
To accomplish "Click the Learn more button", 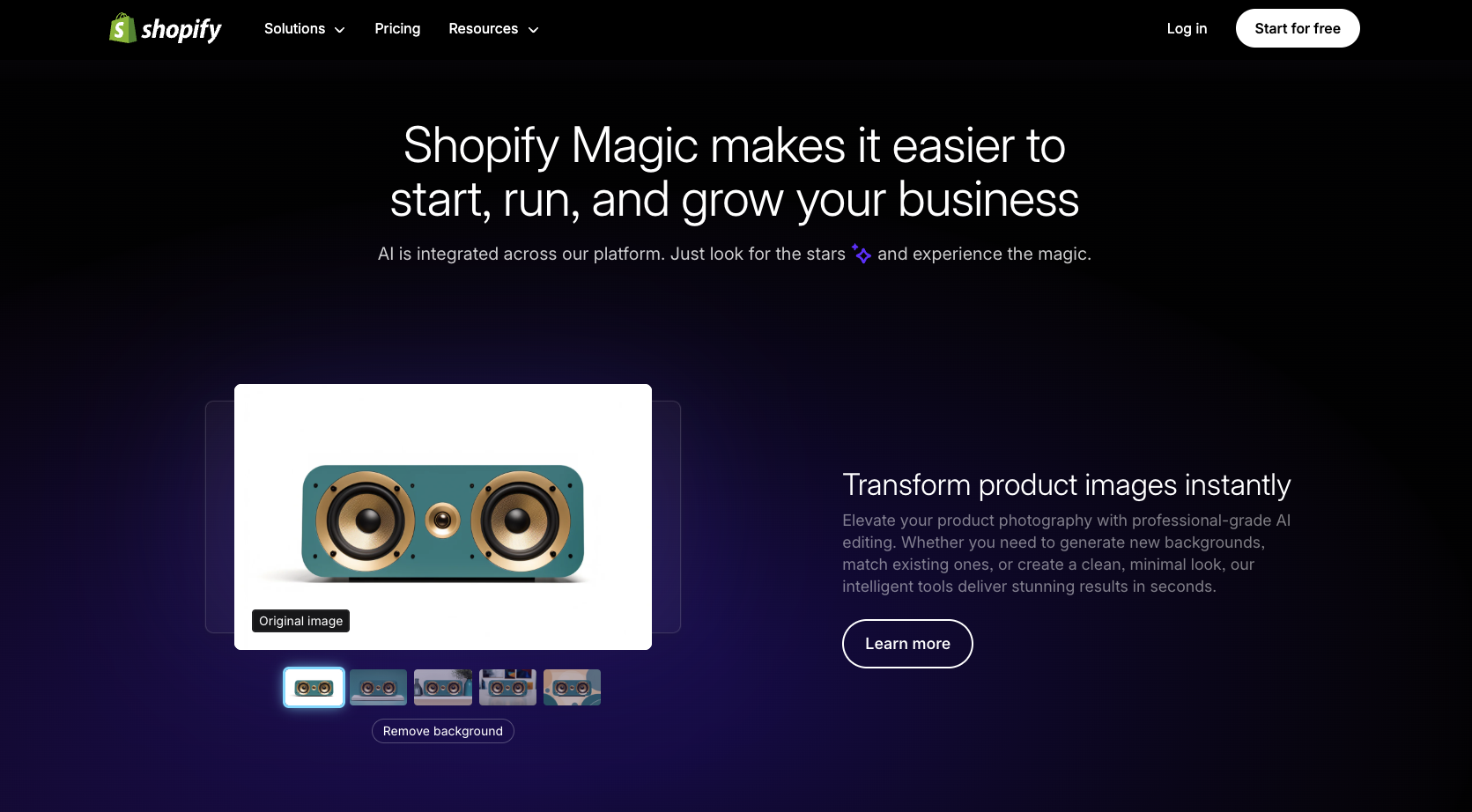I will coord(907,644).
